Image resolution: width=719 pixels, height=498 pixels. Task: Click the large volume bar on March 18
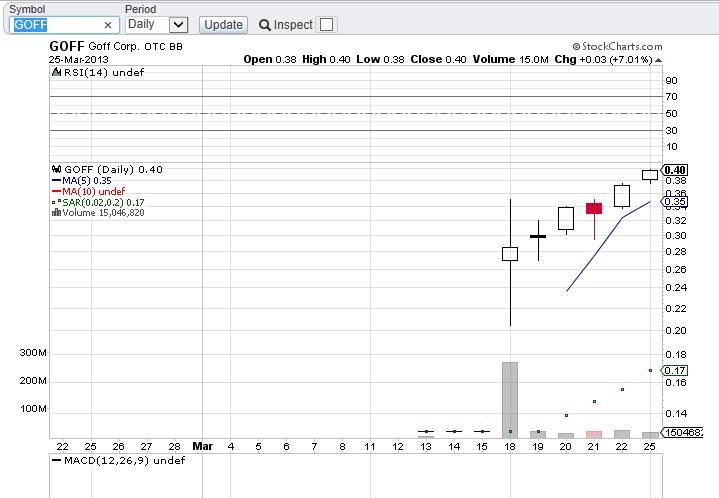click(510, 400)
